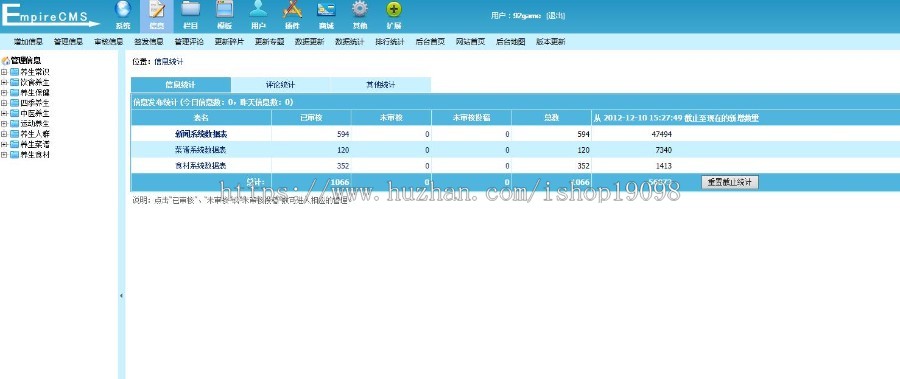The image size is (900, 379).
Task: Open the 菜谱系统数据表 table link
Action: coord(201,150)
